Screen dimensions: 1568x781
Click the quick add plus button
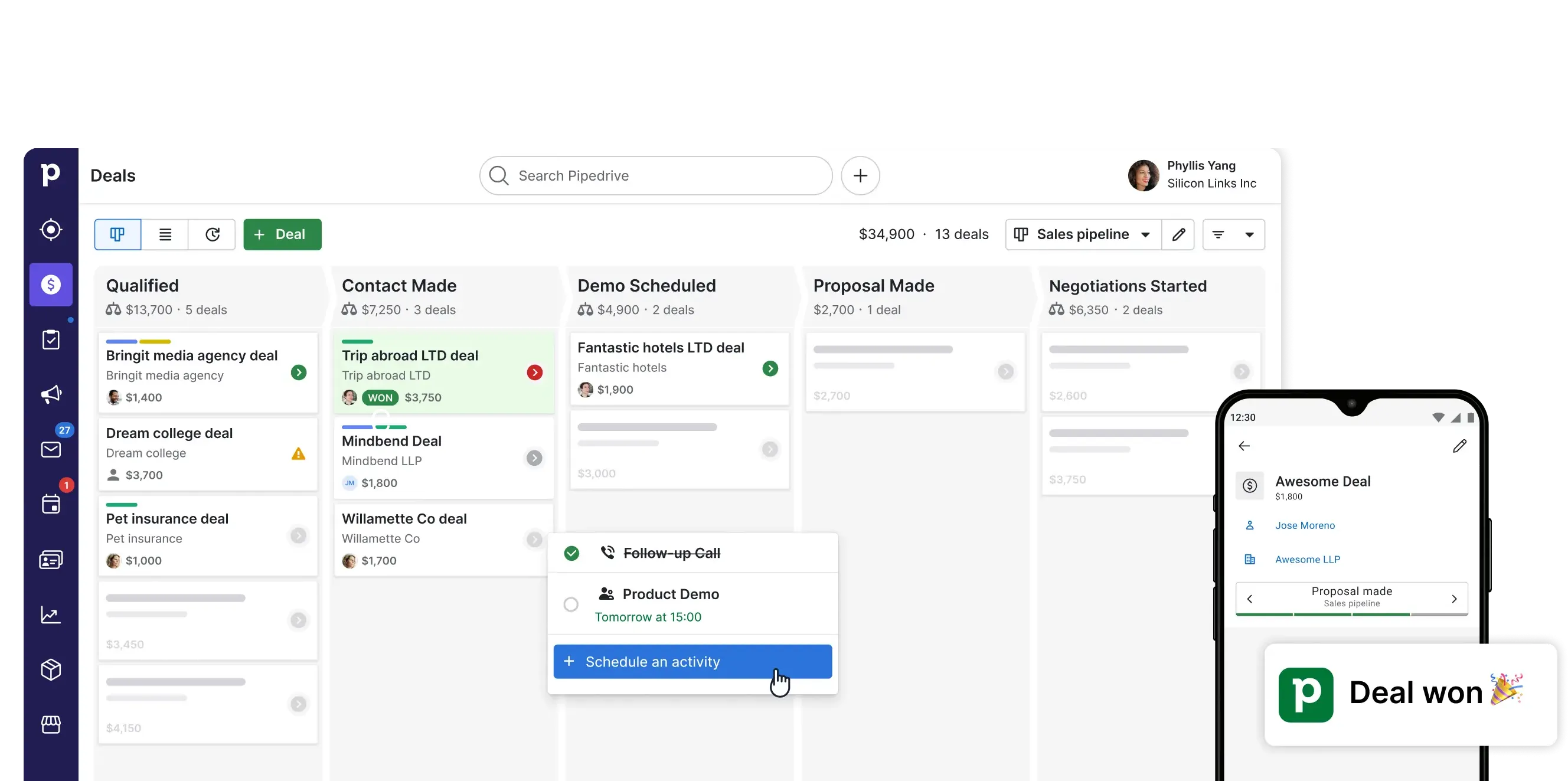tap(860, 175)
